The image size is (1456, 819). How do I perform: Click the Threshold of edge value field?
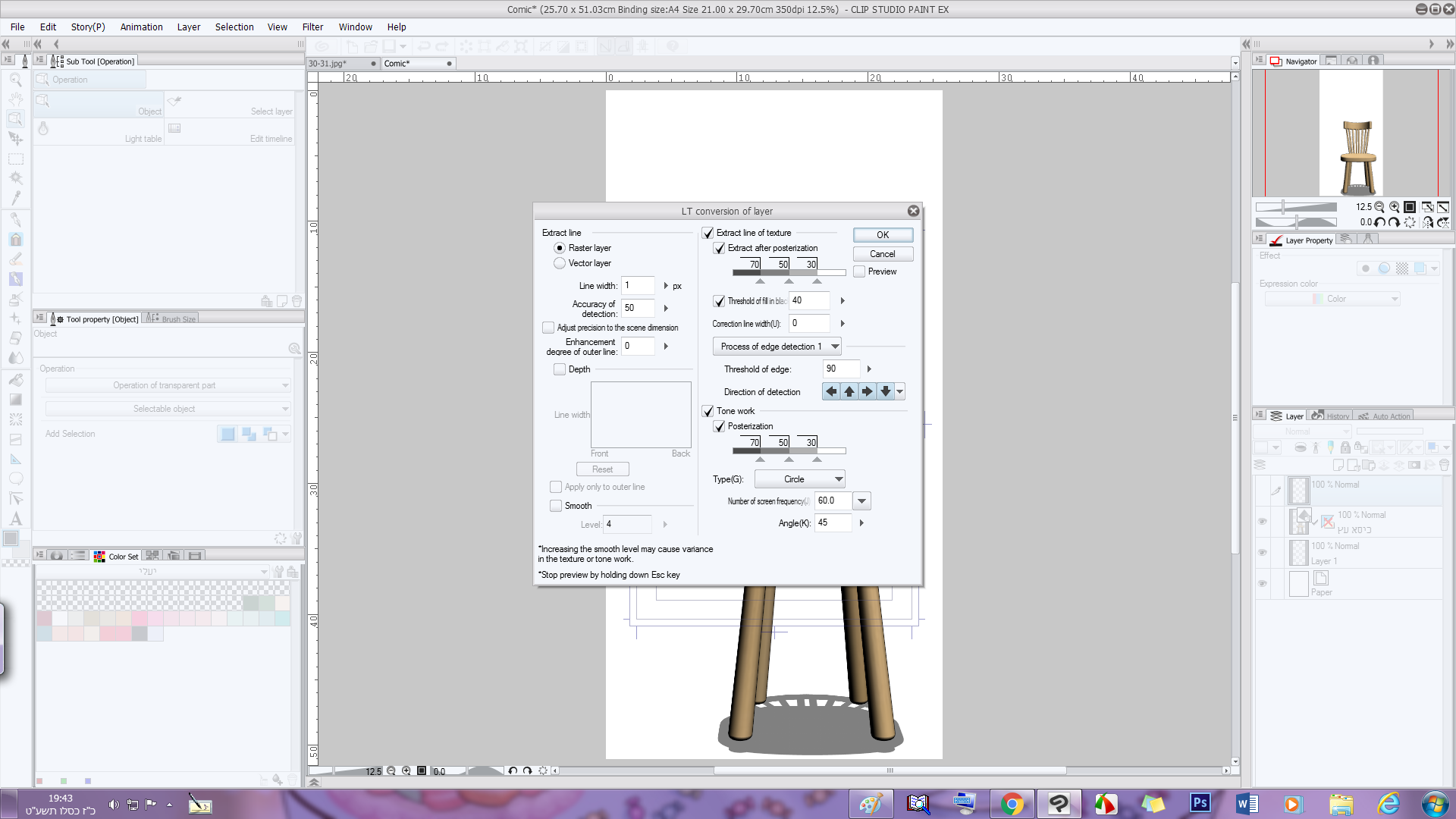[x=842, y=369]
